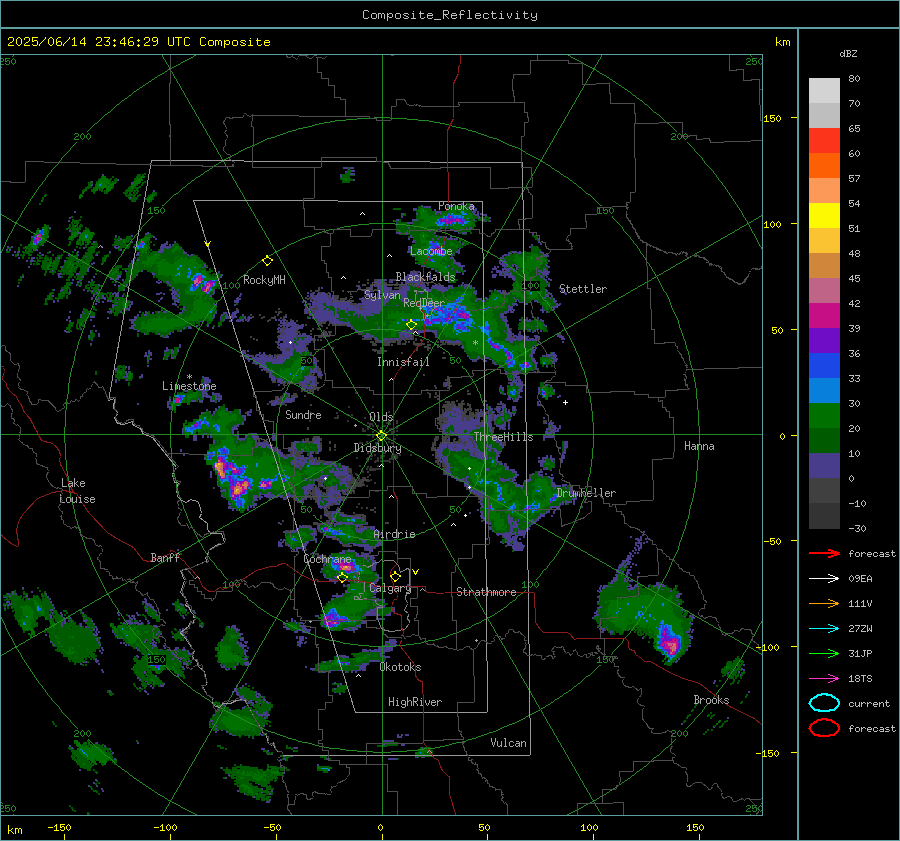The image size is (900, 841).
Task: Click the cyan 'current' ellipse icon
Action: [x=824, y=703]
